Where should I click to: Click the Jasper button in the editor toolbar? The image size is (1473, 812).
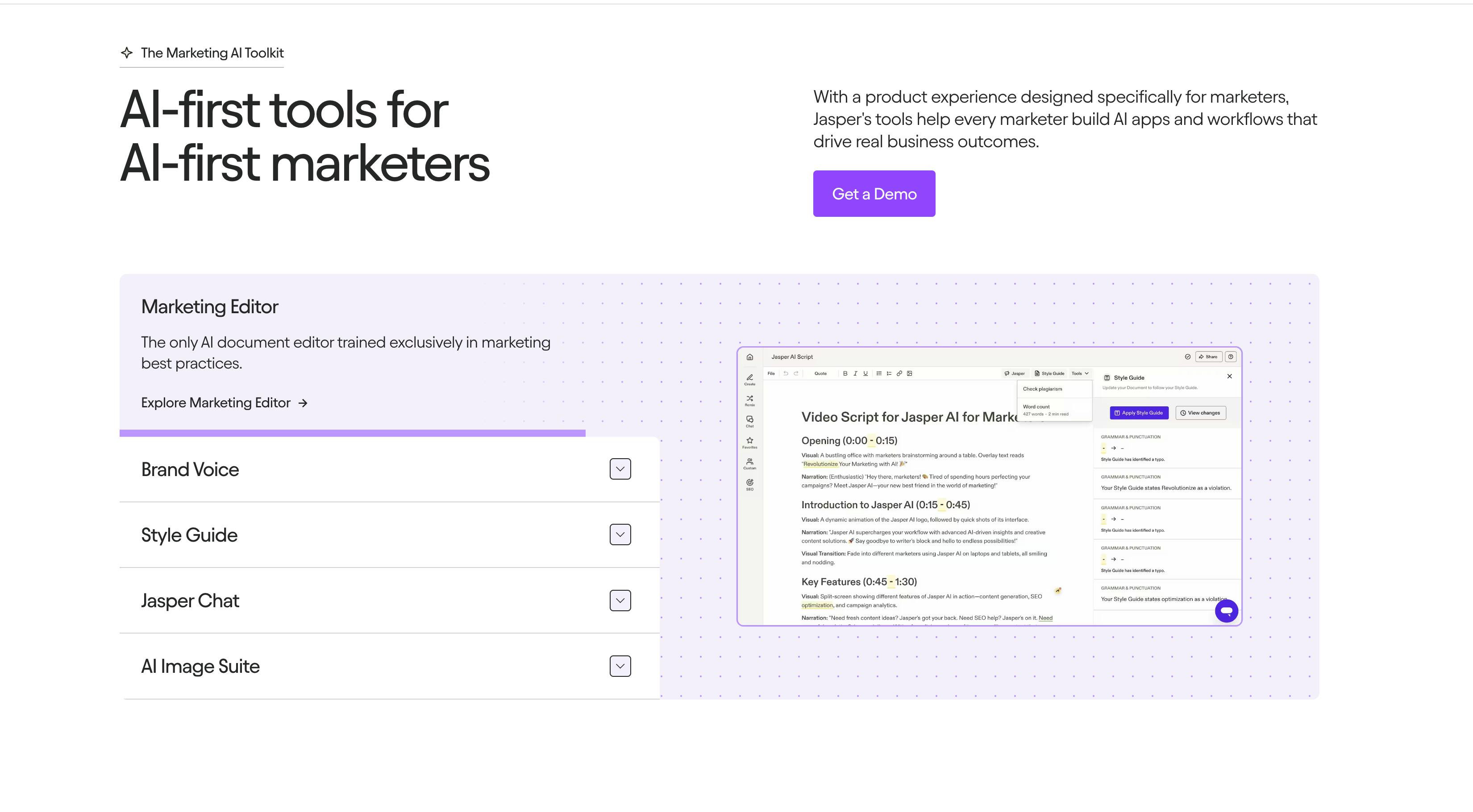(1015, 374)
